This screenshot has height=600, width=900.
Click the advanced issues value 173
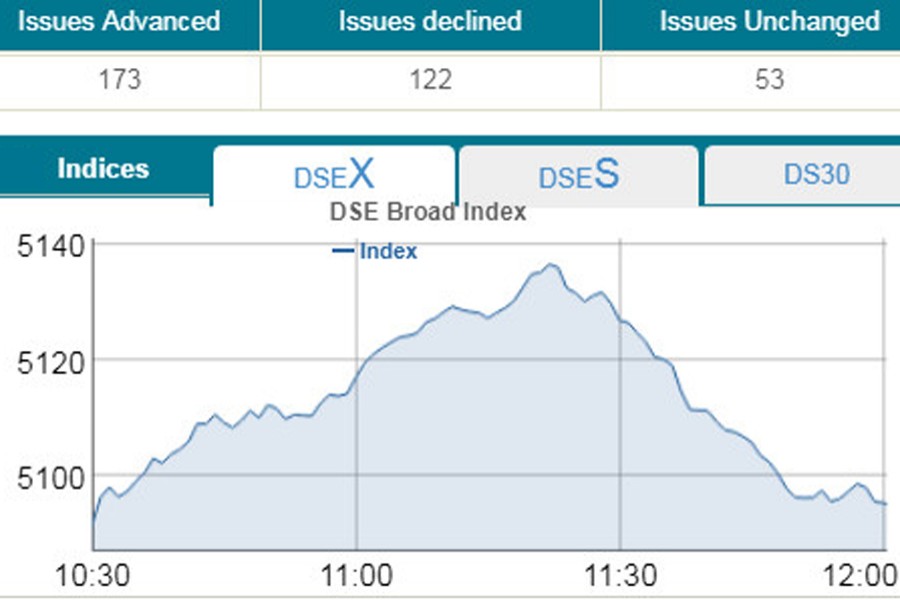(118, 80)
